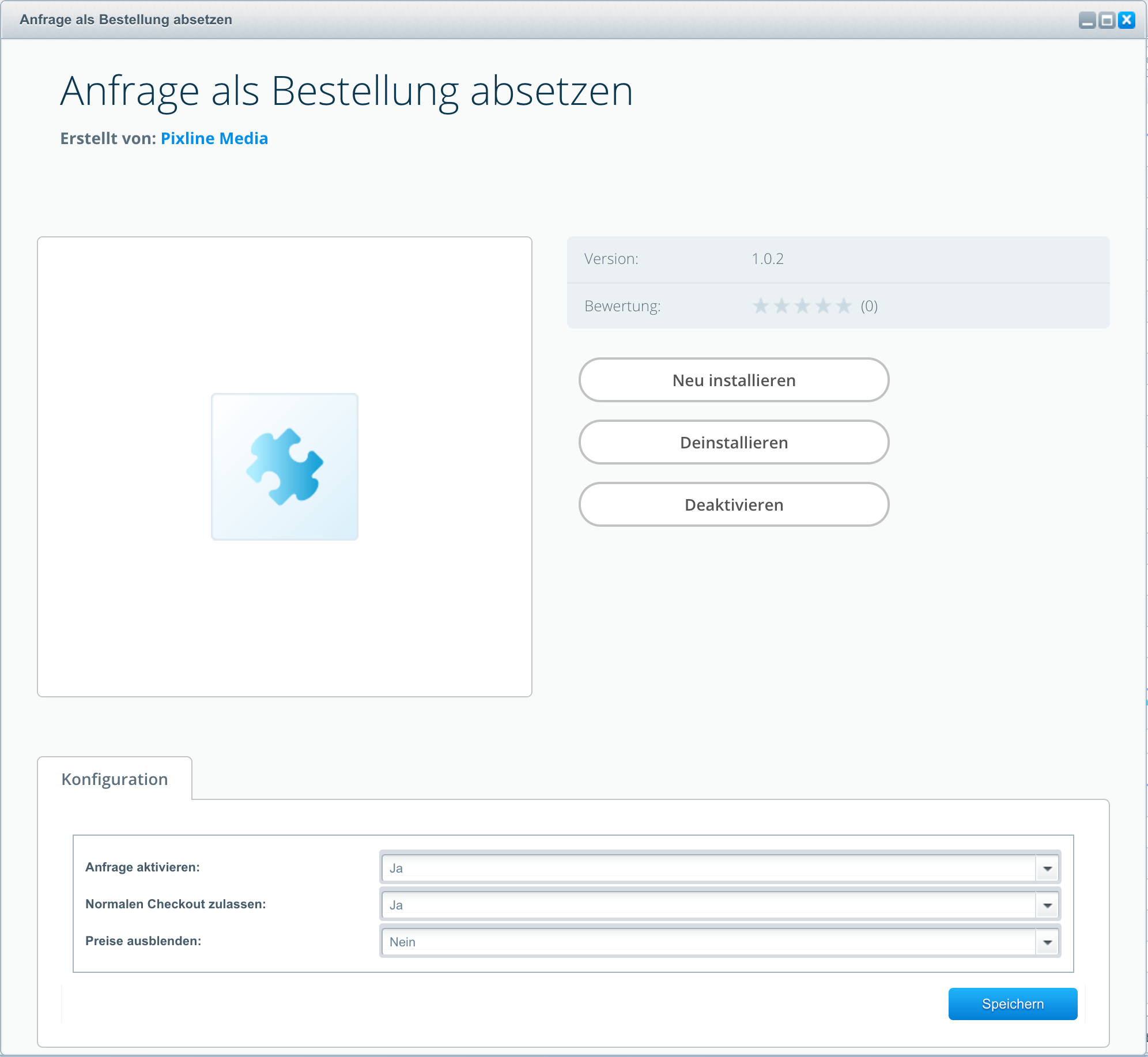The image size is (1148, 1057).
Task: Click the Normalen Checkout zulassen label
Action: (176, 904)
